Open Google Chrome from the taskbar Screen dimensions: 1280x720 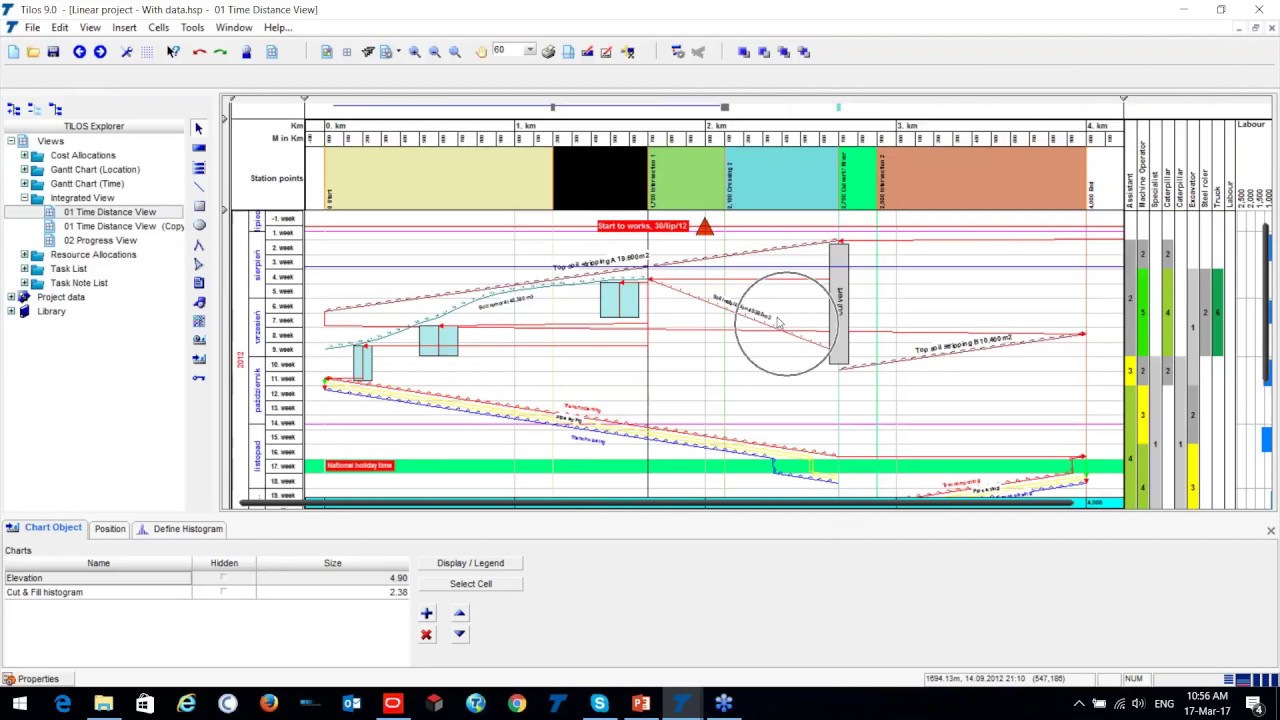(x=516, y=704)
